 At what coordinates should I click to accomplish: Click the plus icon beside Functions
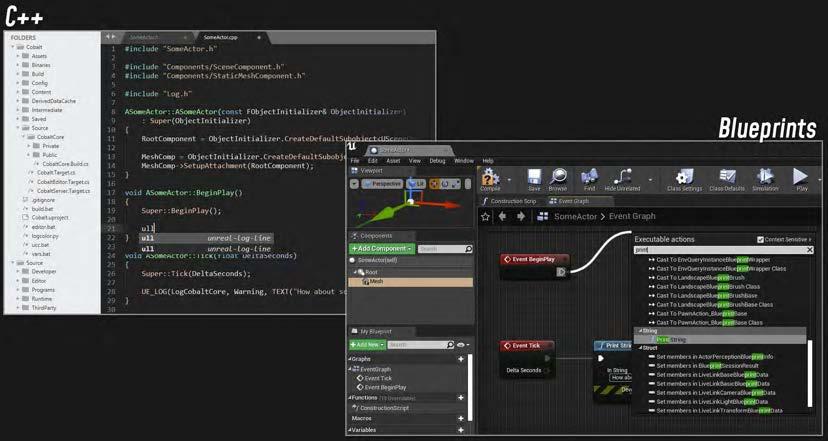pyautogui.click(x=461, y=398)
